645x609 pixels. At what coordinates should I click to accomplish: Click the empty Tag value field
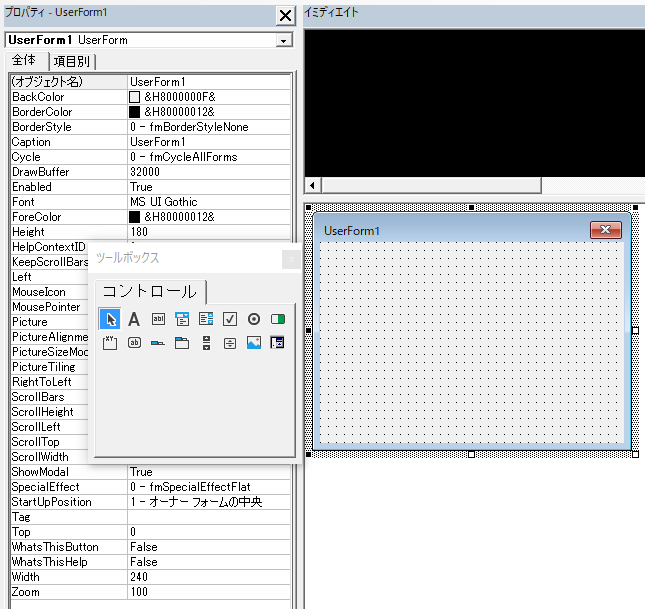click(209, 517)
